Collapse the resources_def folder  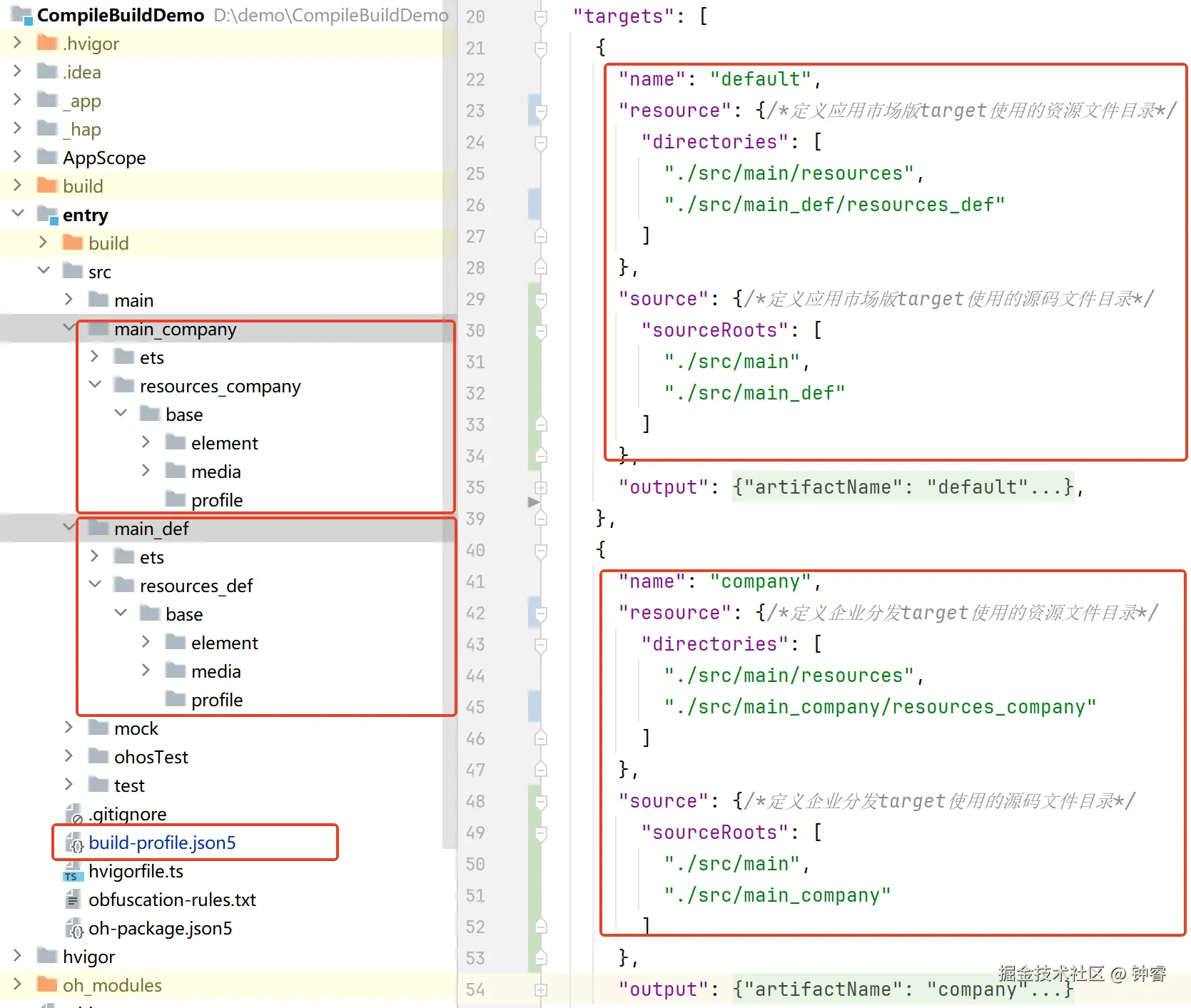95,584
